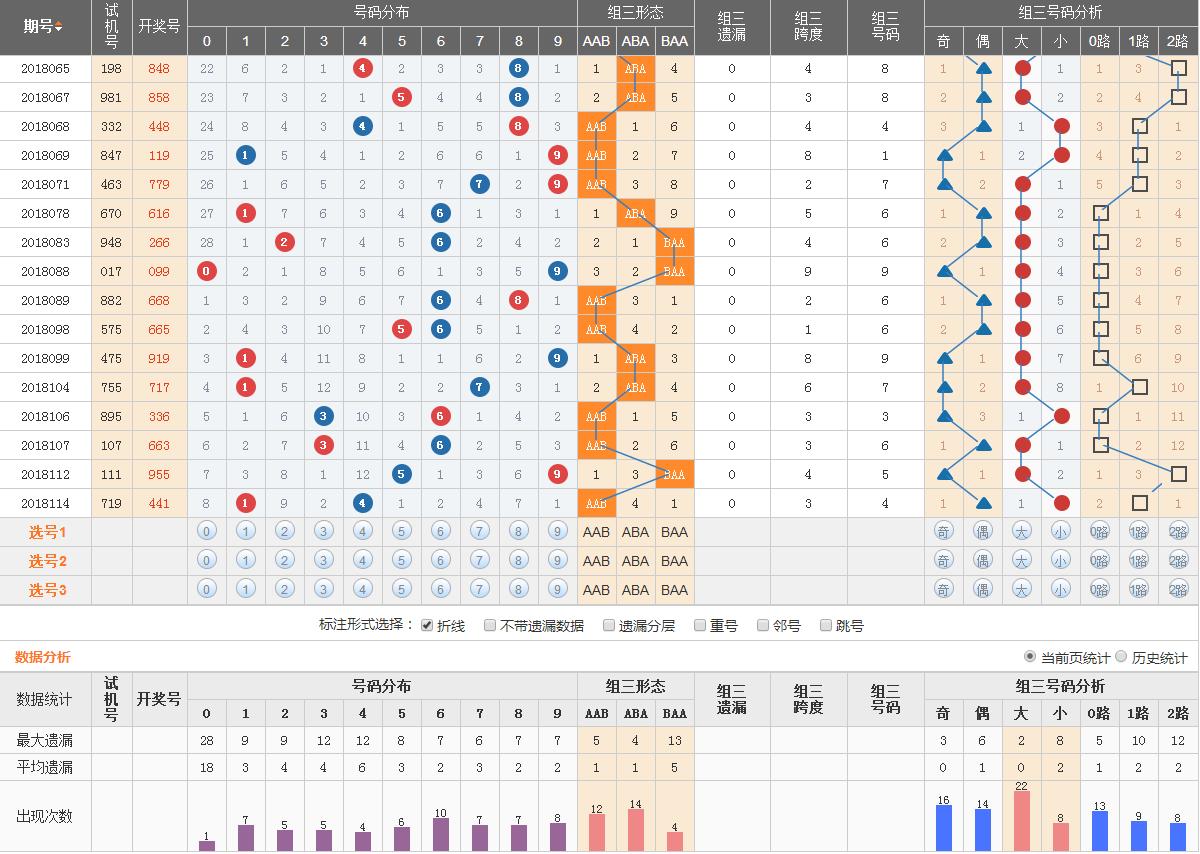Click the red 大 bar showing 22
Image resolution: width=1200 pixels, height=854 pixels.
pyautogui.click(x=1021, y=820)
